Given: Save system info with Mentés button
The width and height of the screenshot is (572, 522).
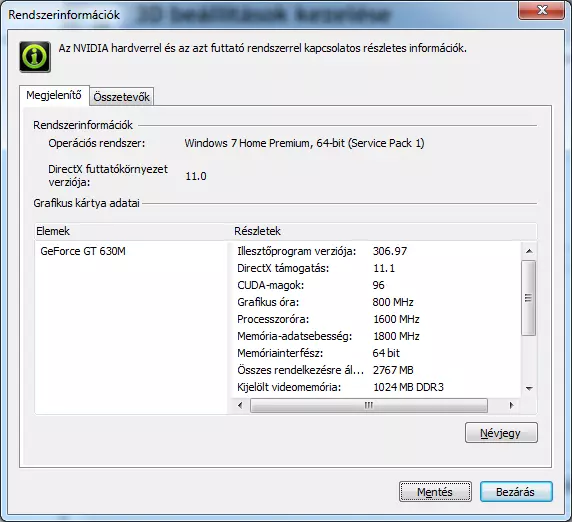Looking at the screenshot, I should pos(435,492).
